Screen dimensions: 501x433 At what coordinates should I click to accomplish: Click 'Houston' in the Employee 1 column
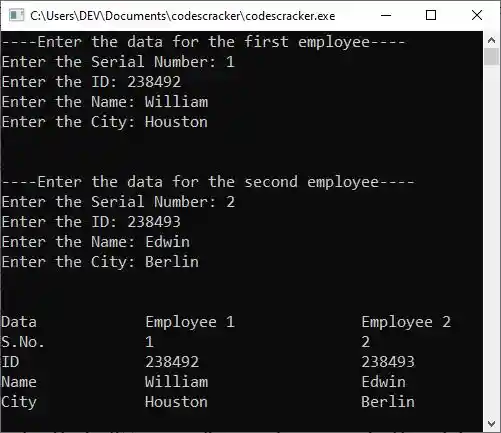[177, 402]
